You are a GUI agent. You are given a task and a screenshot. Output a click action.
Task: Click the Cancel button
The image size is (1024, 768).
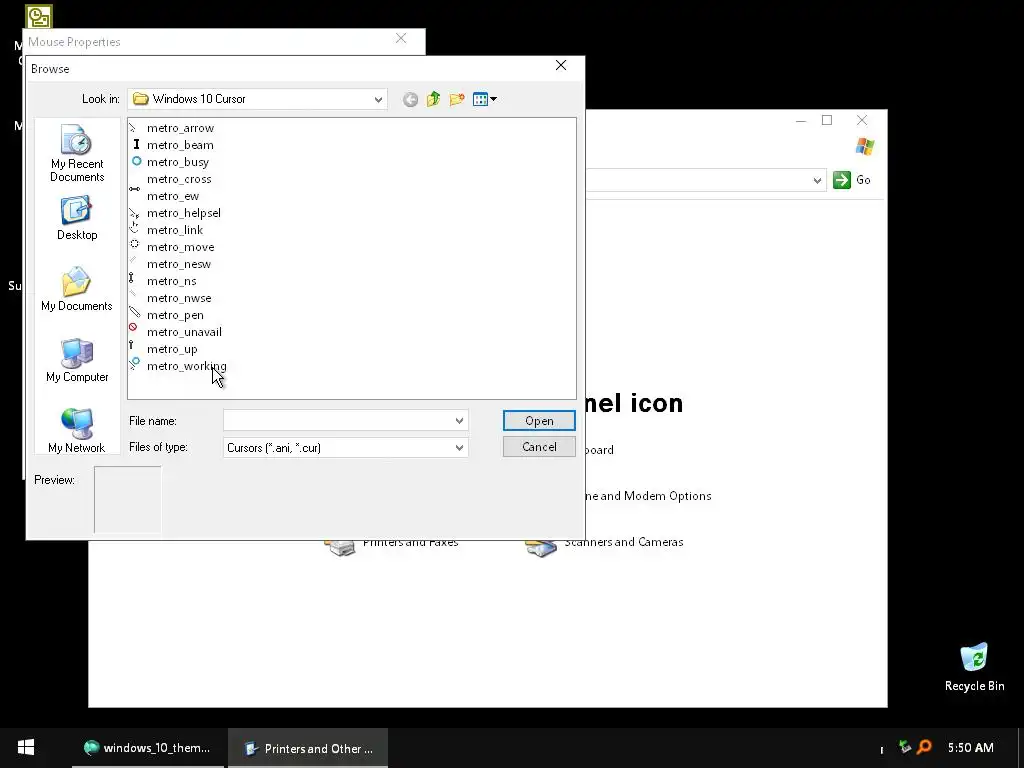(x=539, y=447)
